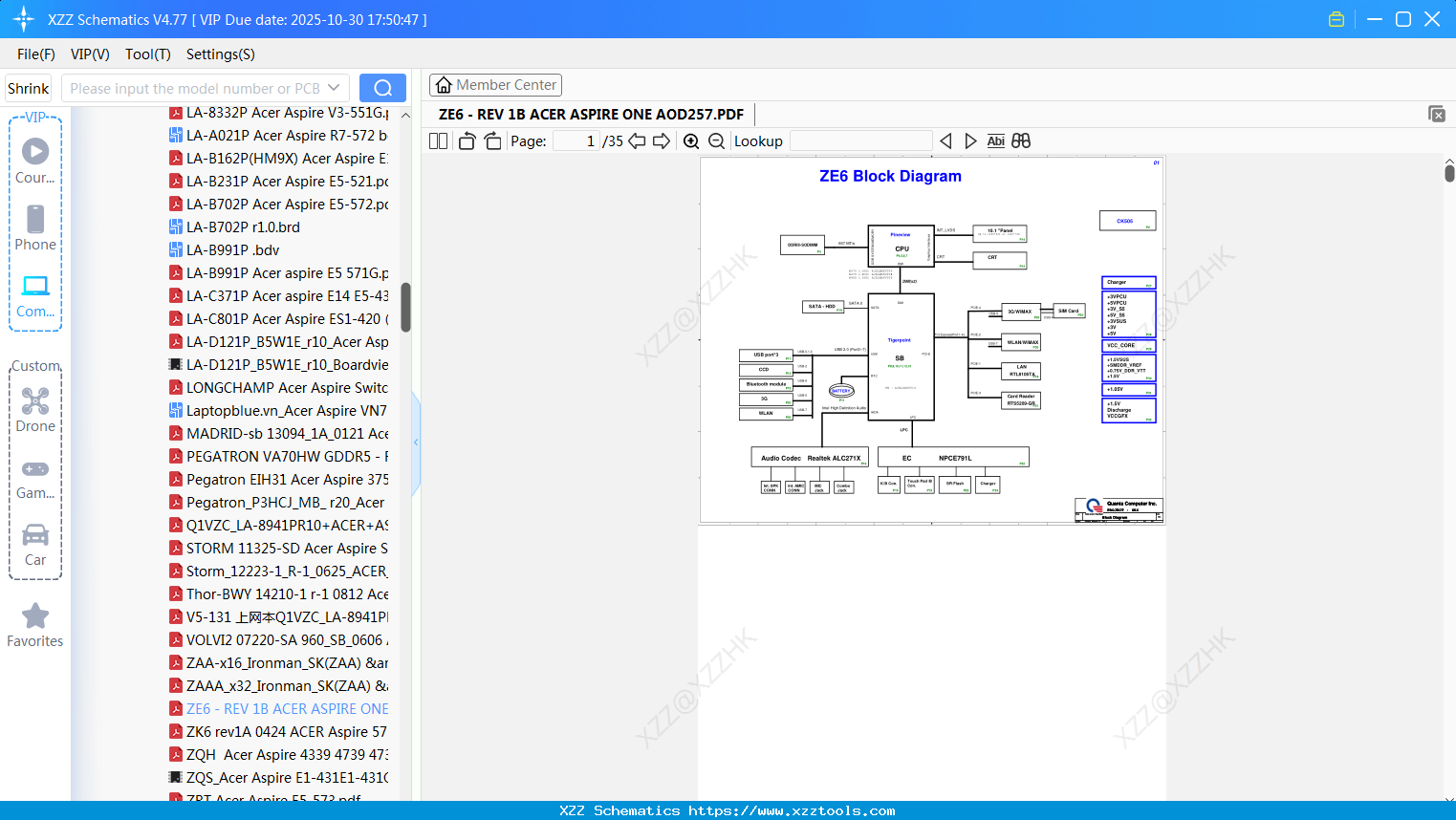Zoom out of the schematic
Viewport: 1456px width, 820px height.
(x=716, y=140)
